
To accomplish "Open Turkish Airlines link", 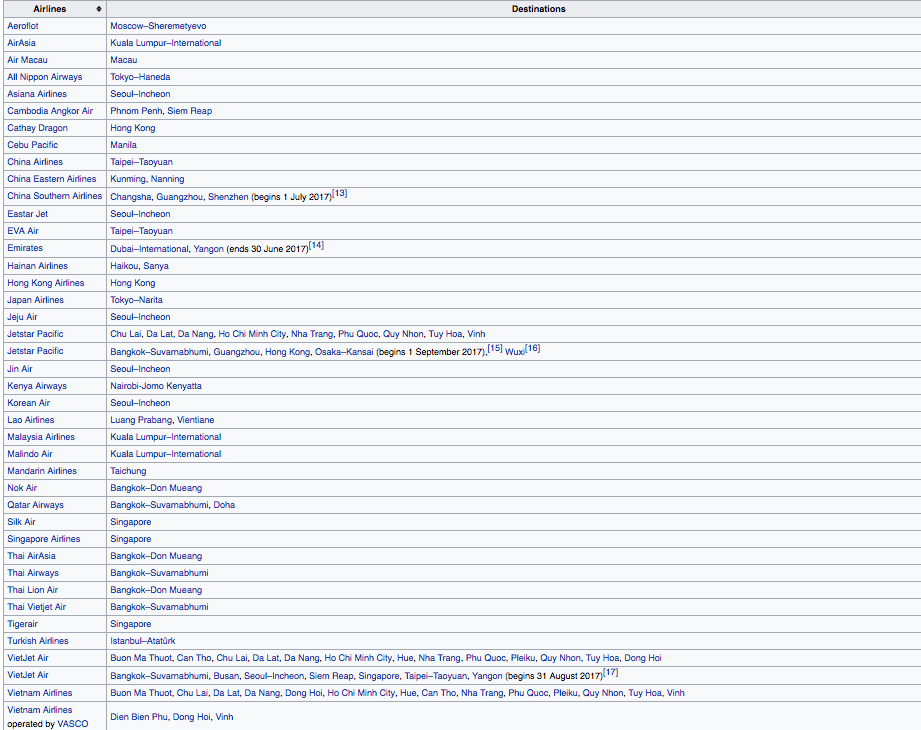I will click(38, 642).
